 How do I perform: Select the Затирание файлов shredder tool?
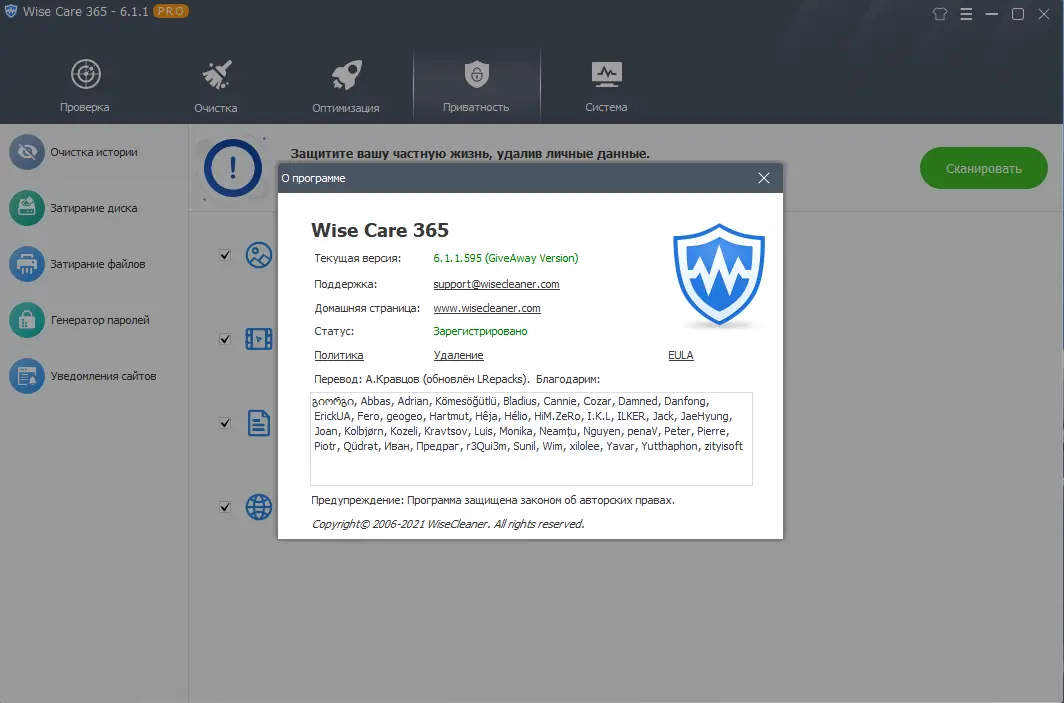(x=88, y=264)
